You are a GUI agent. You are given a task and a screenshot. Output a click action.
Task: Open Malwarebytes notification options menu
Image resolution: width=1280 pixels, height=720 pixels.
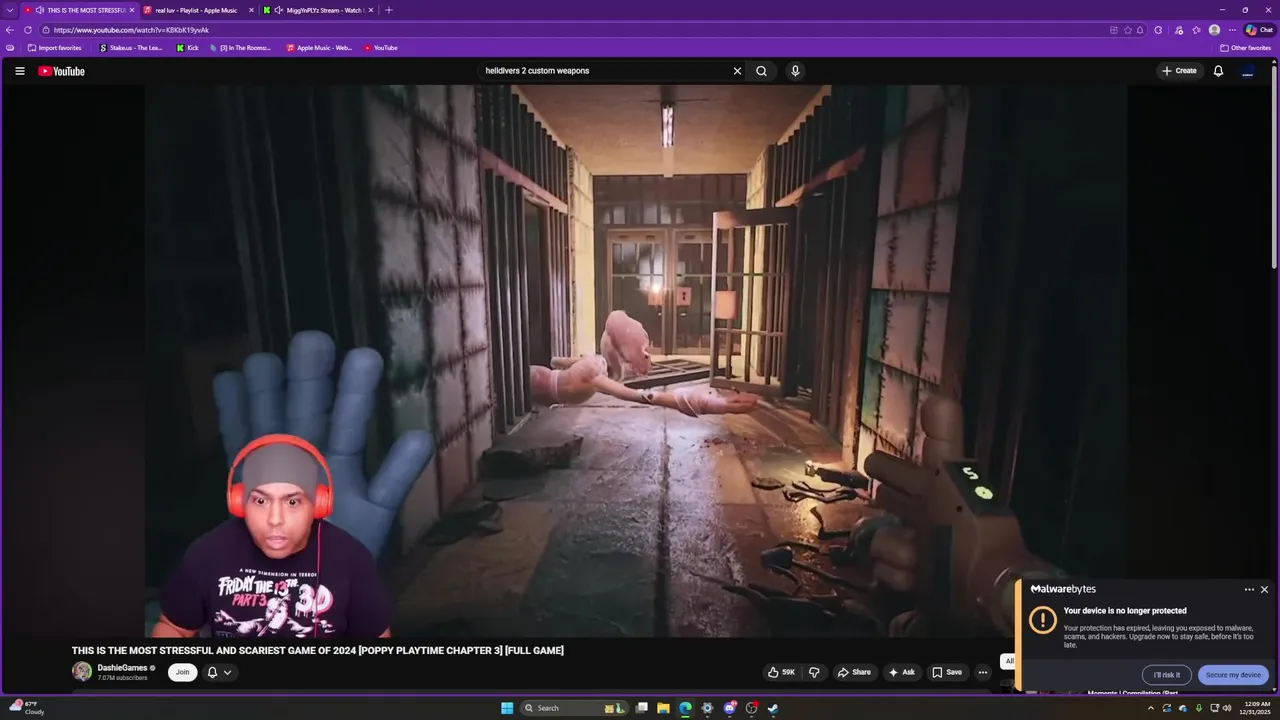pos(1249,589)
